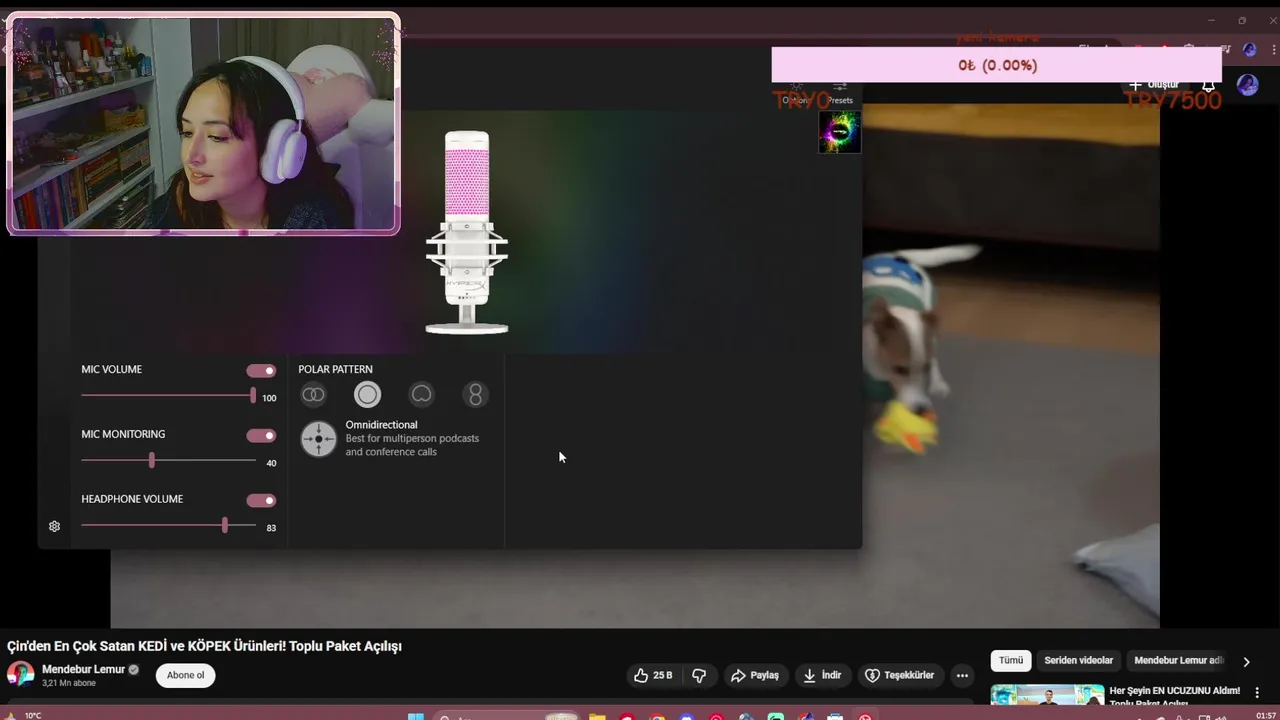The image size is (1280, 720).
Task: Adjust the Headphone Volume slider
Action: tap(168, 525)
